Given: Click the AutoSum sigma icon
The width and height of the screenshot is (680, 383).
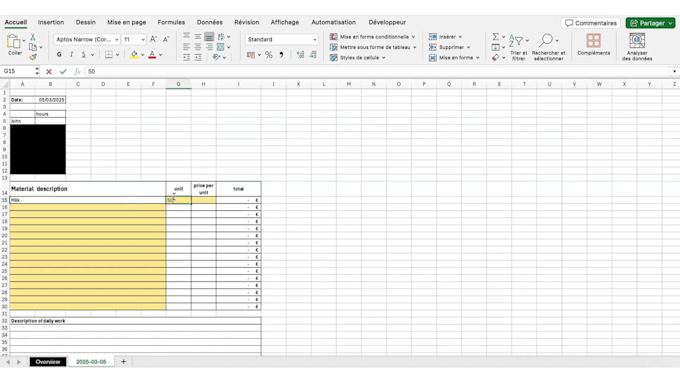Looking at the screenshot, I should coord(495,37).
